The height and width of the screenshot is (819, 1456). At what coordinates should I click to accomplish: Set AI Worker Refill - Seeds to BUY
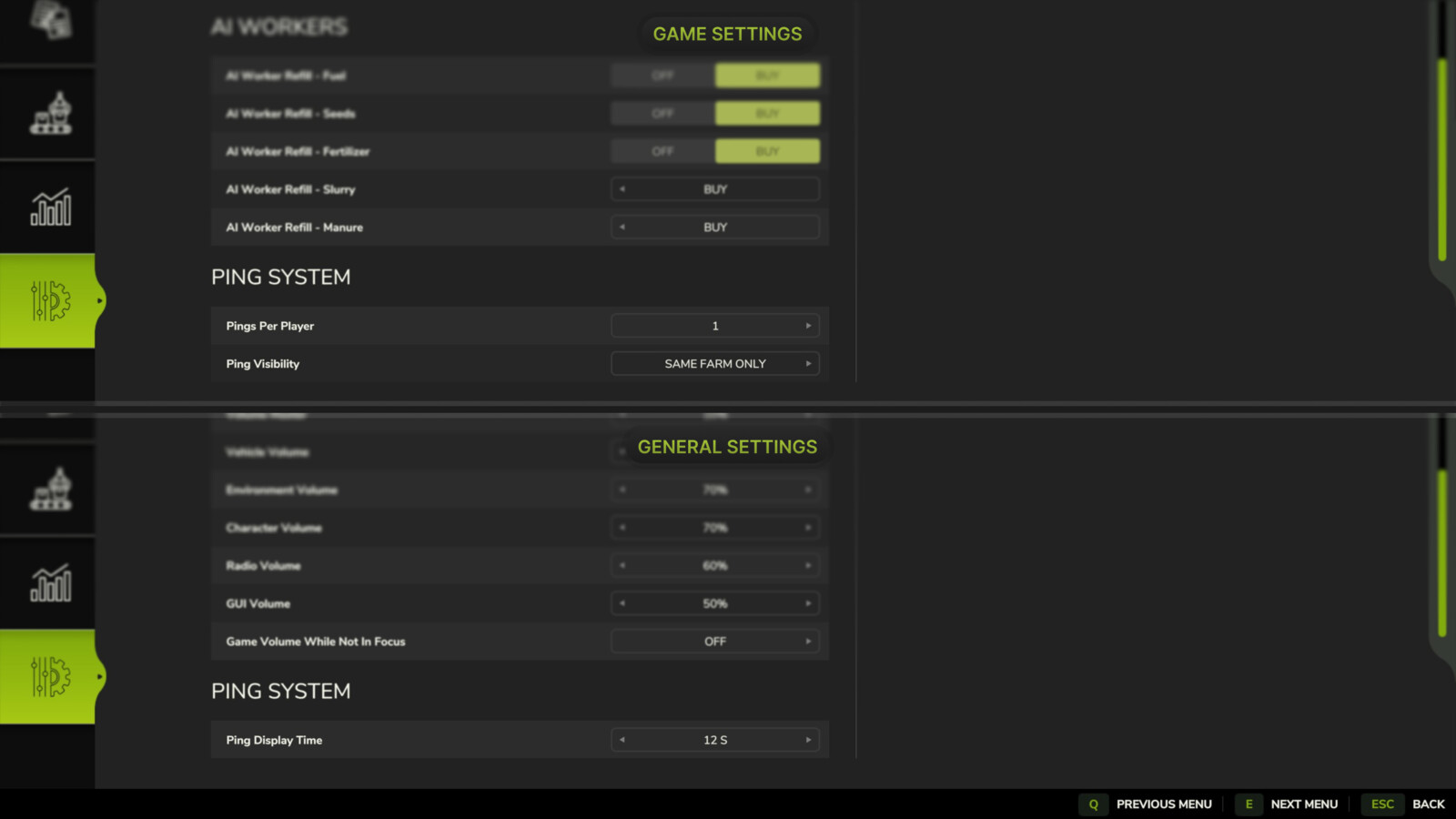(767, 114)
